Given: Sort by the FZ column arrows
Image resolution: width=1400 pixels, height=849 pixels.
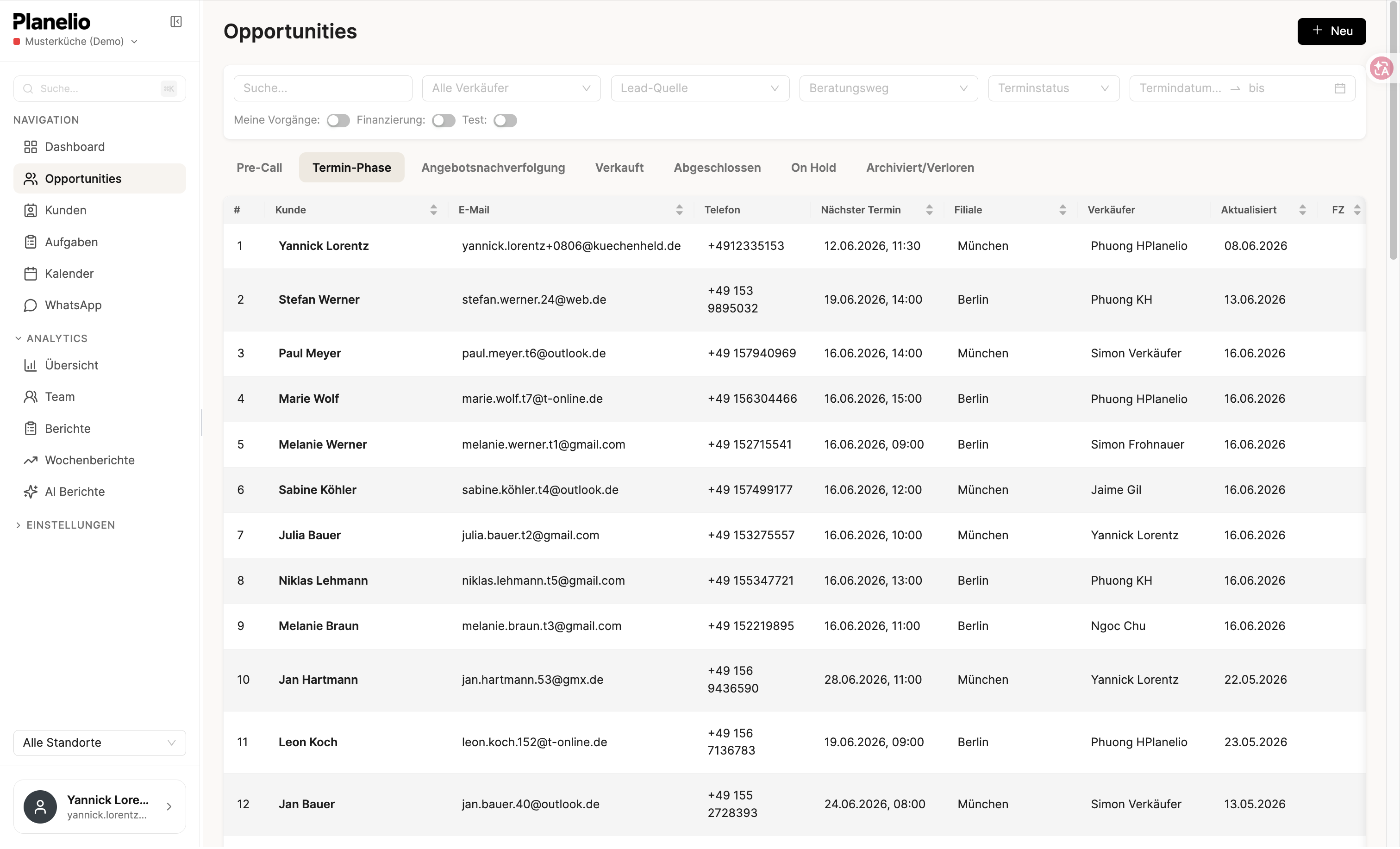Looking at the screenshot, I should pyautogui.click(x=1357, y=210).
